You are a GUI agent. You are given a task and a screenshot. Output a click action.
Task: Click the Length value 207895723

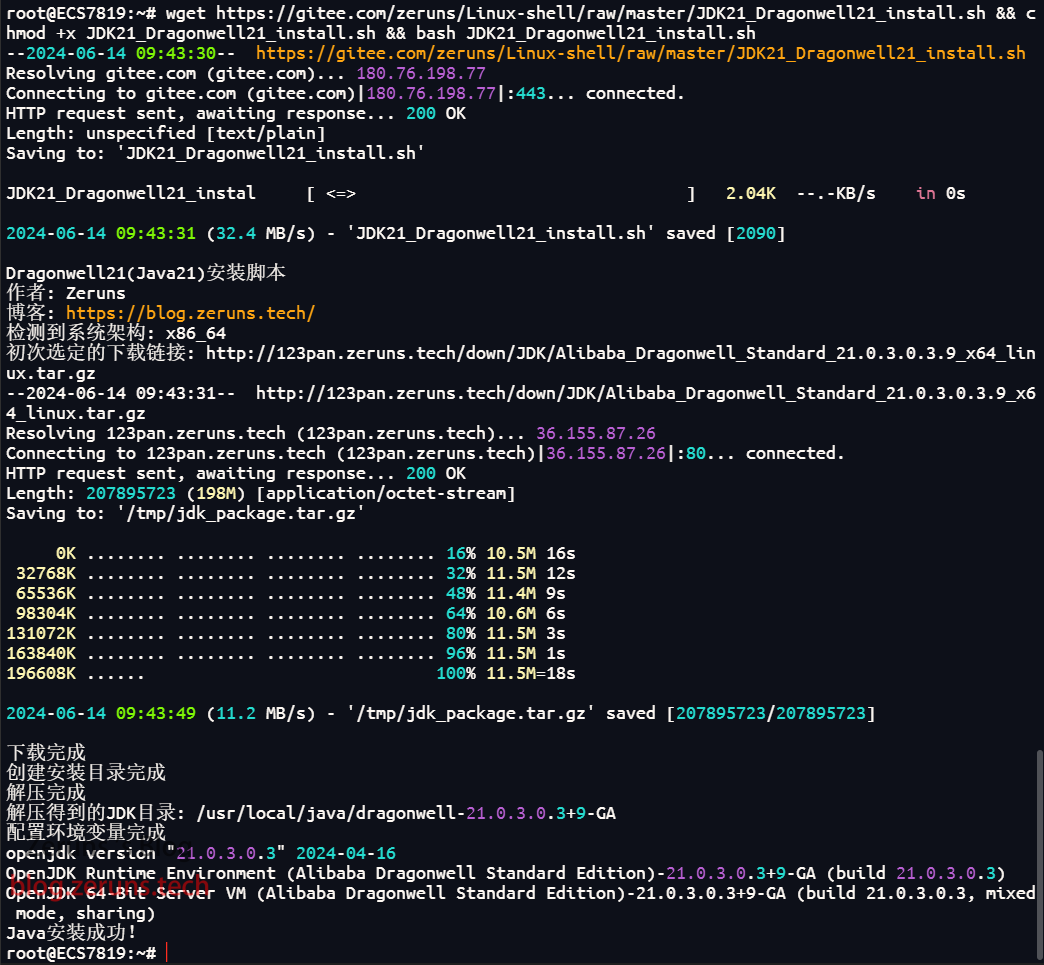click(x=130, y=493)
